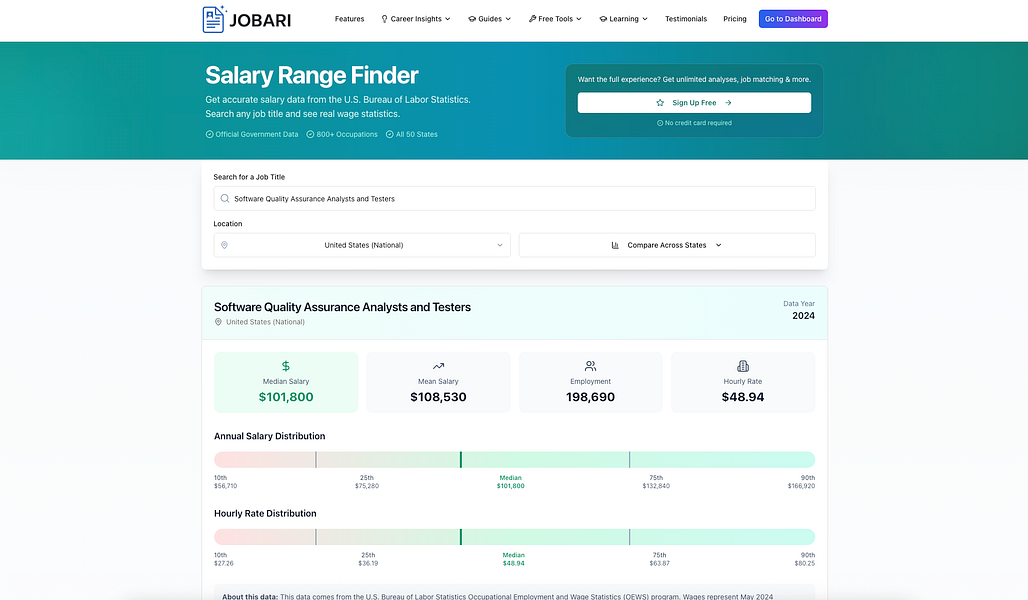The image size is (1028, 600).
Task: Click the Software Quality Assurance Analysts result title
Action: click(x=342, y=307)
